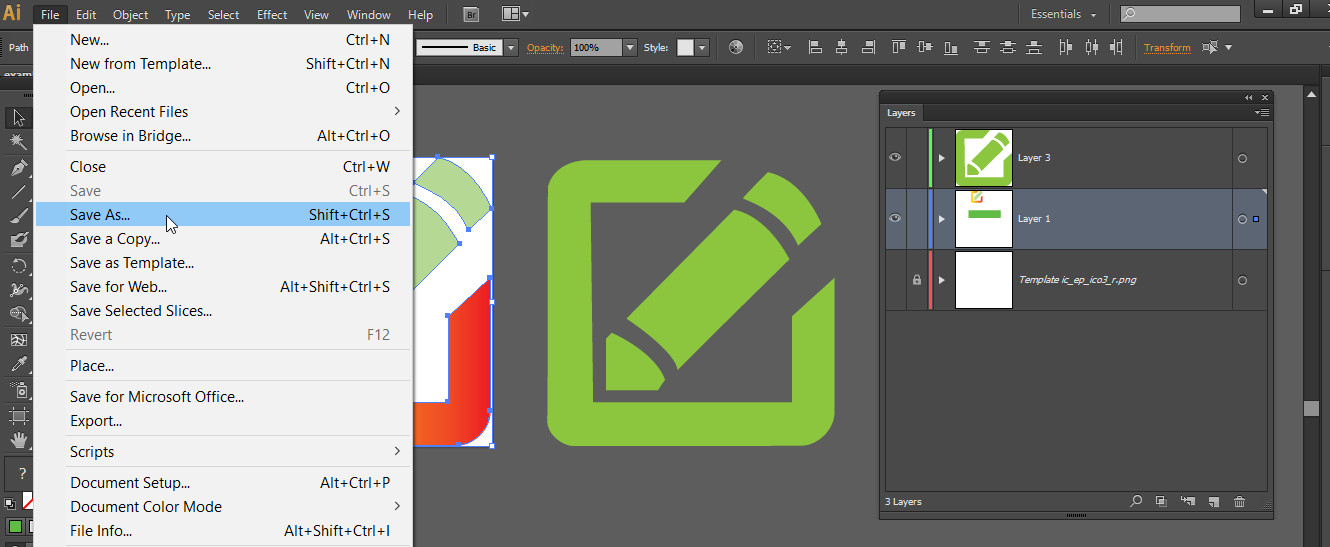Select the Hand tool
This screenshot has height=547, width=1330.
pos(18,440)
